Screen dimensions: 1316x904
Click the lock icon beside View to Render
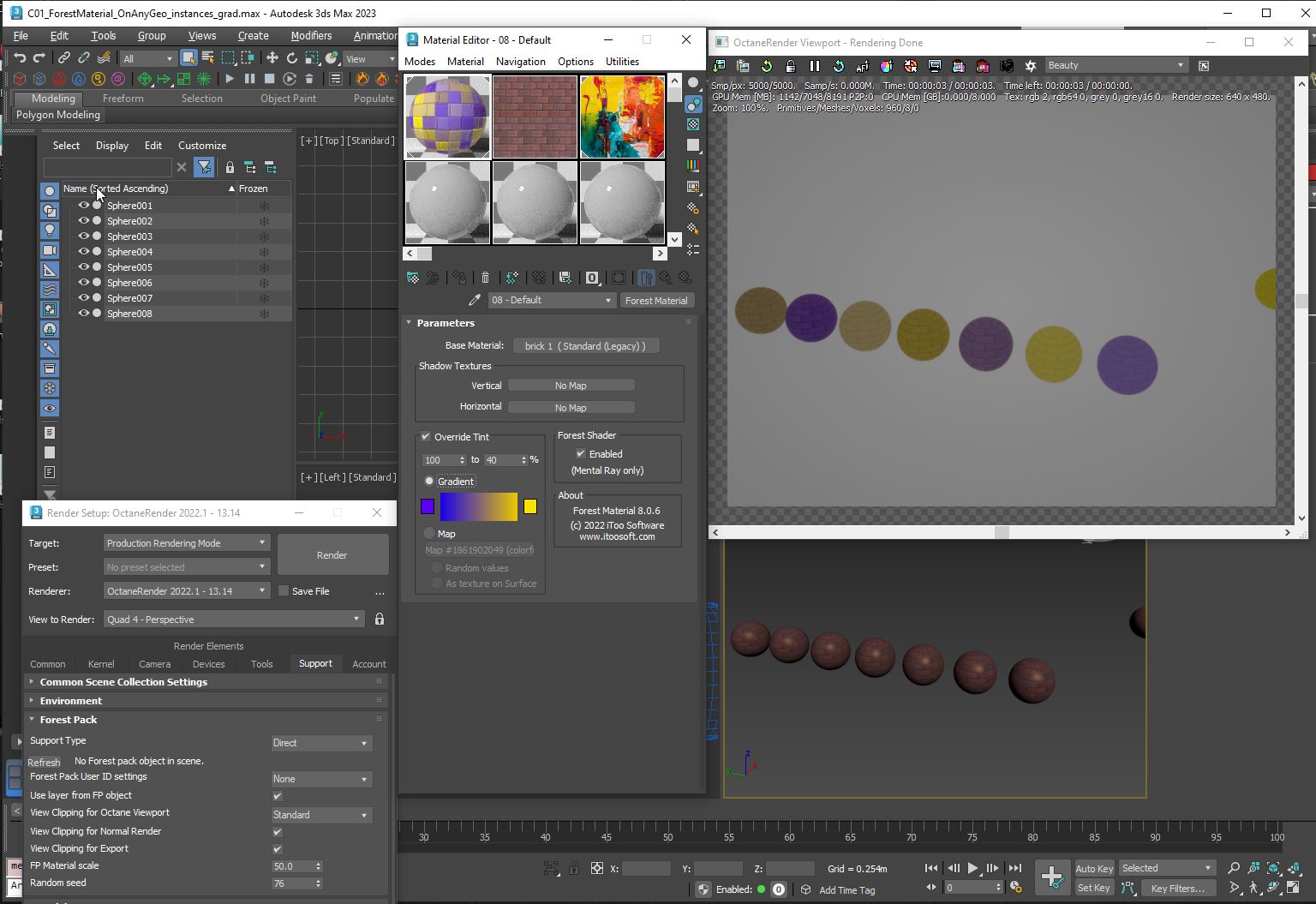380,620
